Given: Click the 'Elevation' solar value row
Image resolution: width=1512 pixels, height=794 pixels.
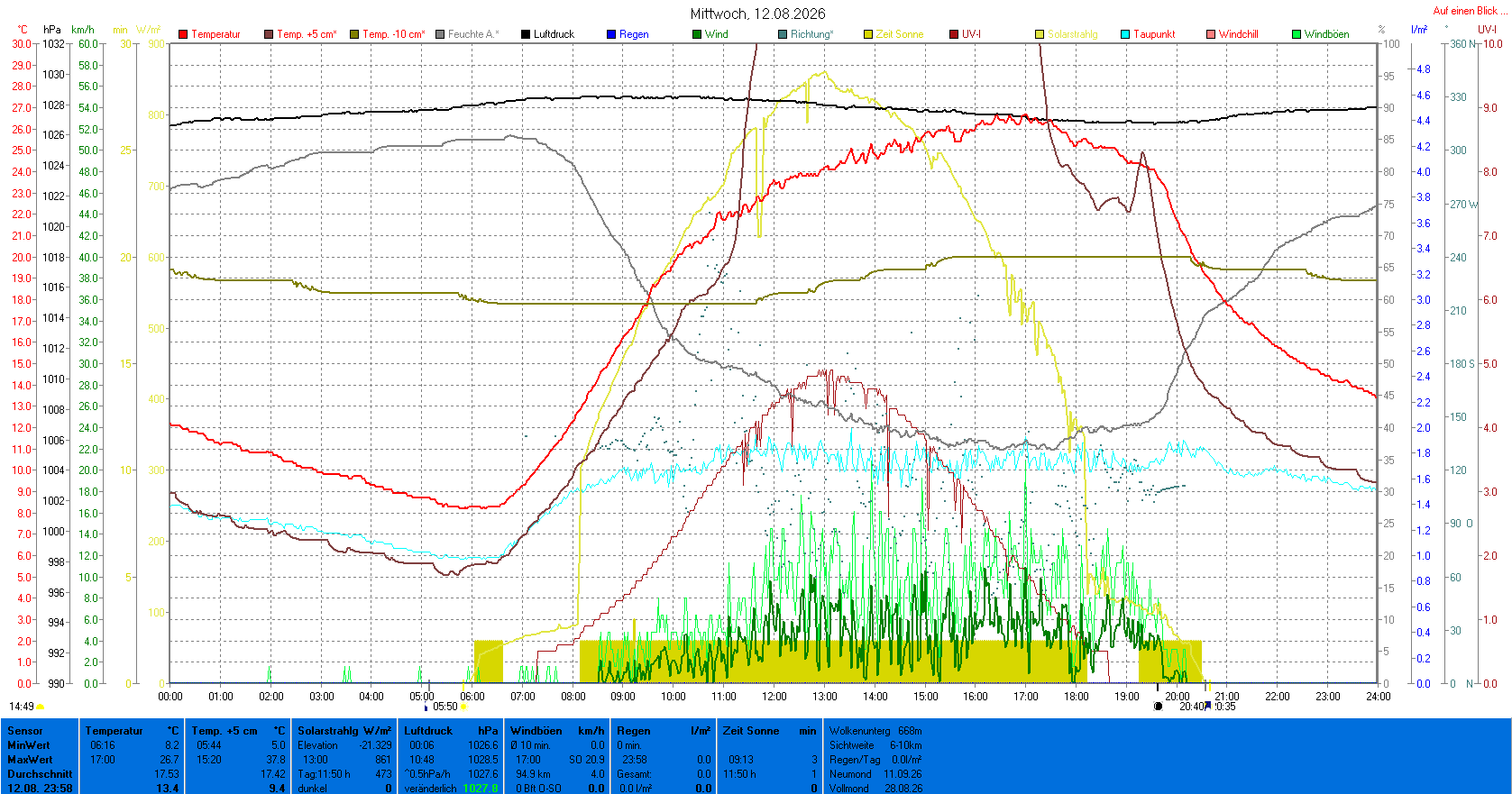Looking at the screenshot, I should click(x=345, y=745).
